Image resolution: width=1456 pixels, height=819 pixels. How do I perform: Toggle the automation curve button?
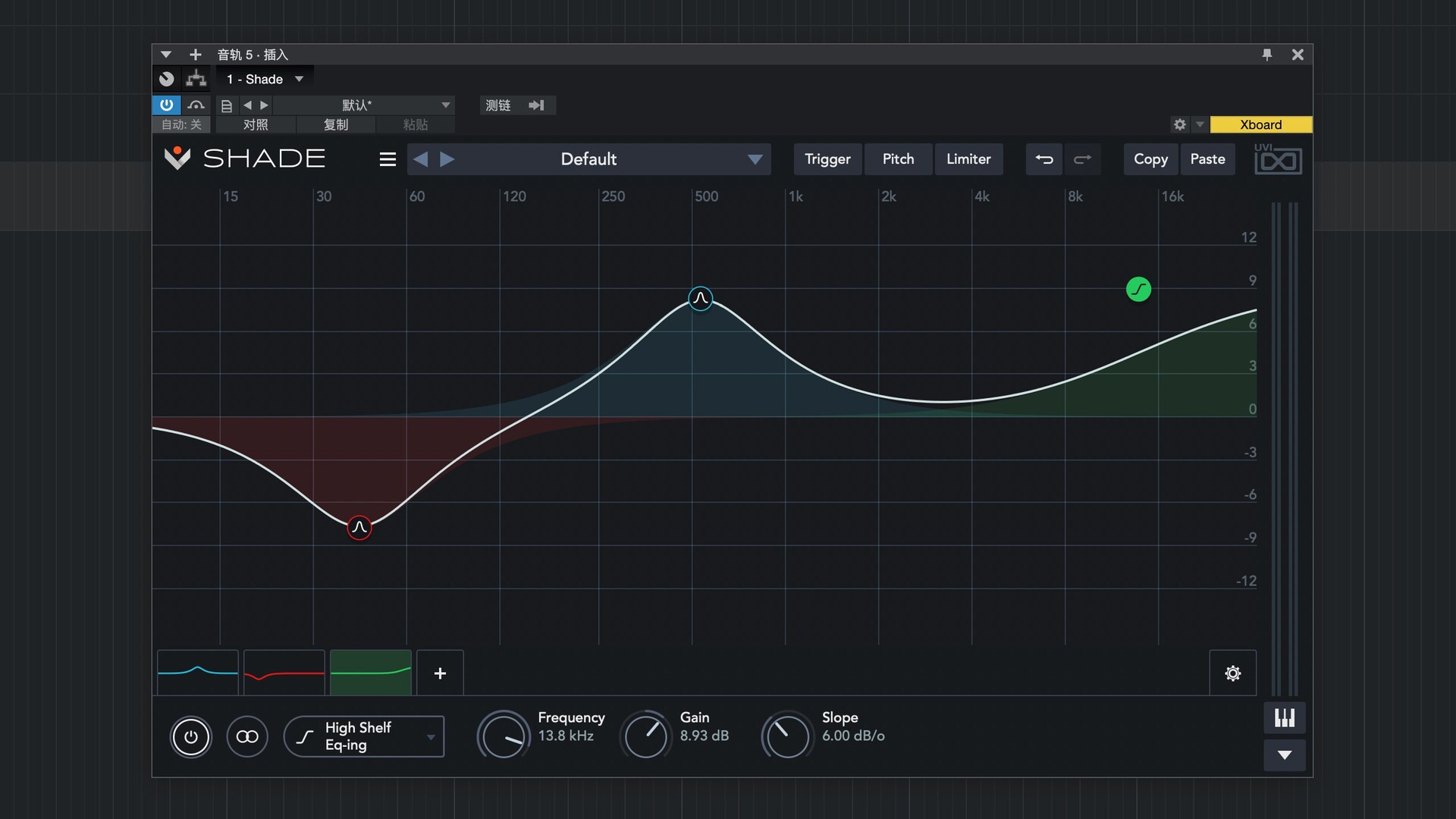(196, 105)
